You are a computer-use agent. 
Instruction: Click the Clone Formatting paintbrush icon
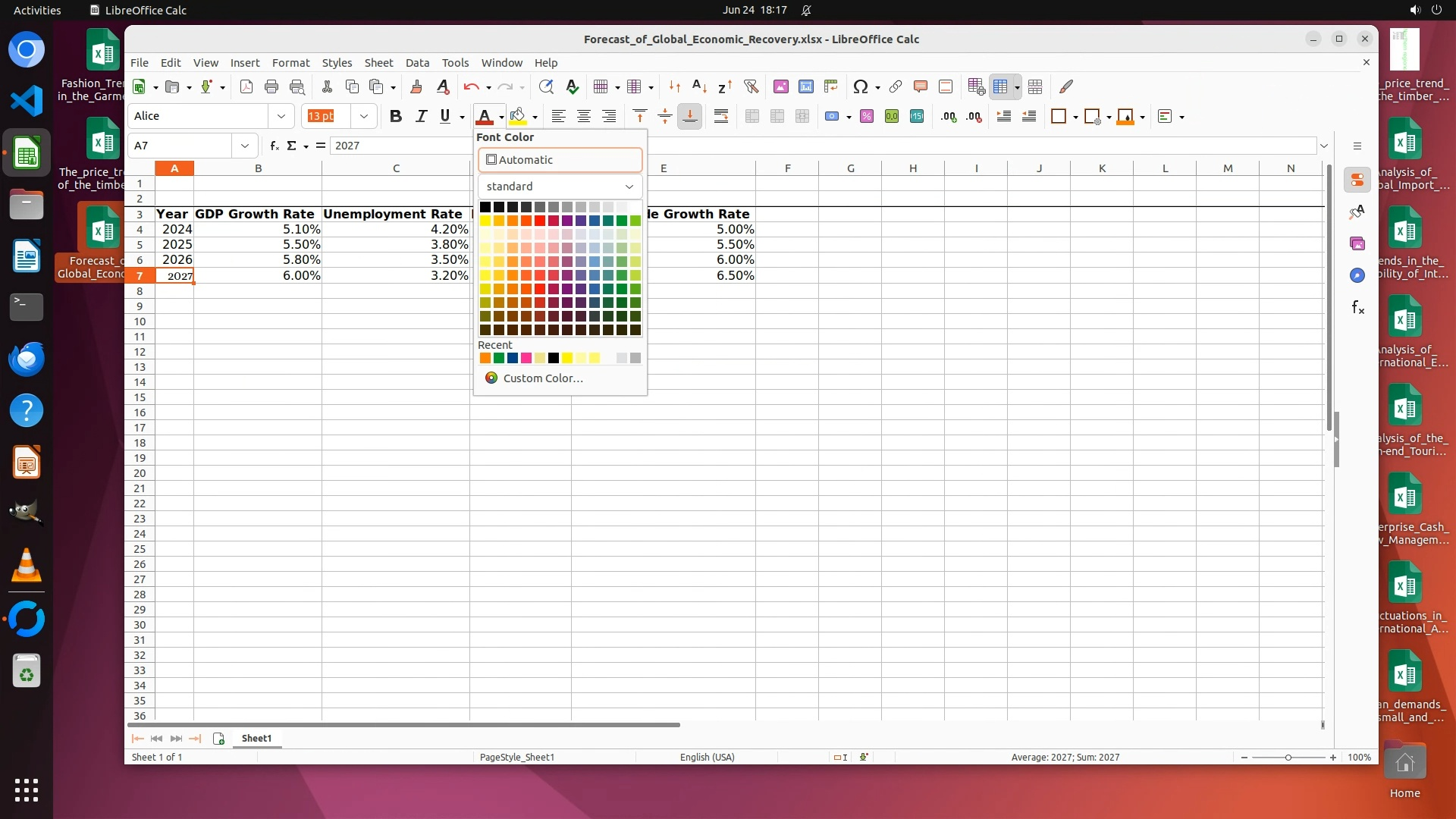416,86
